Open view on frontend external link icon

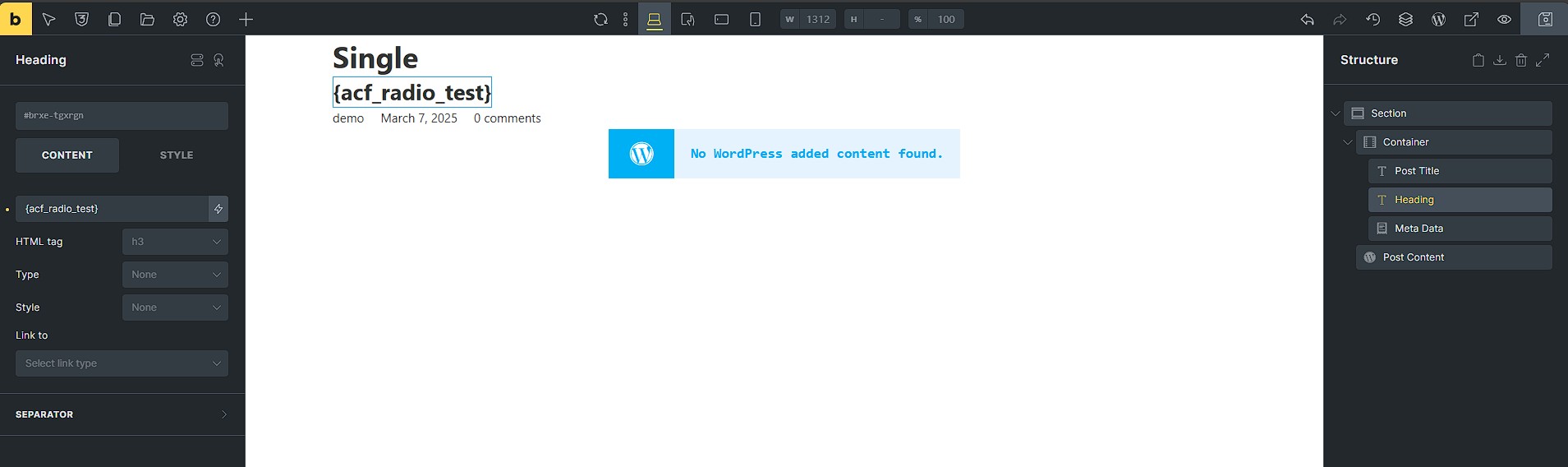pyautogui.click(x=1471, y=19)
